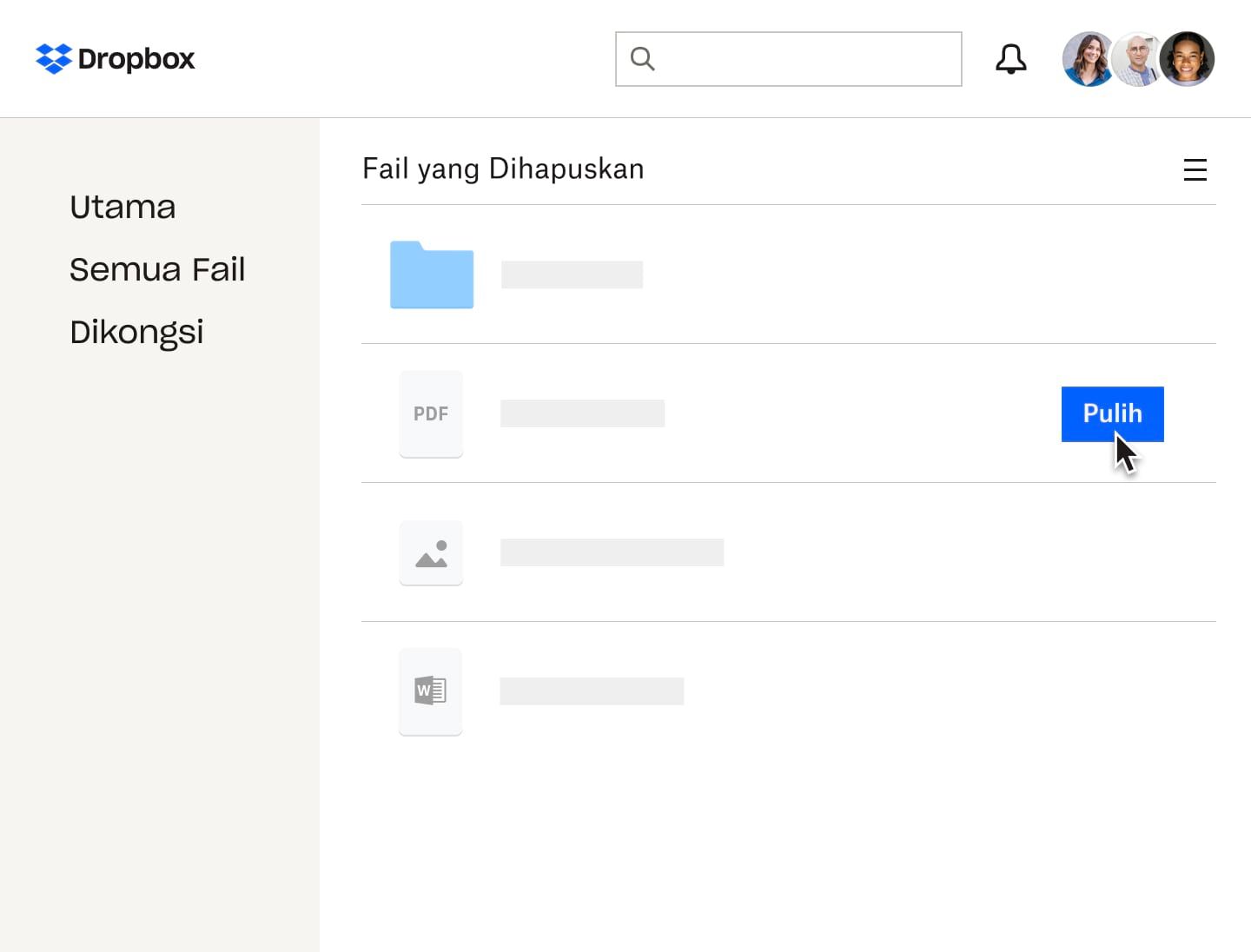Click the Pulih restore button
The height and width of the screenshot is (952, 1251).
1112,414
